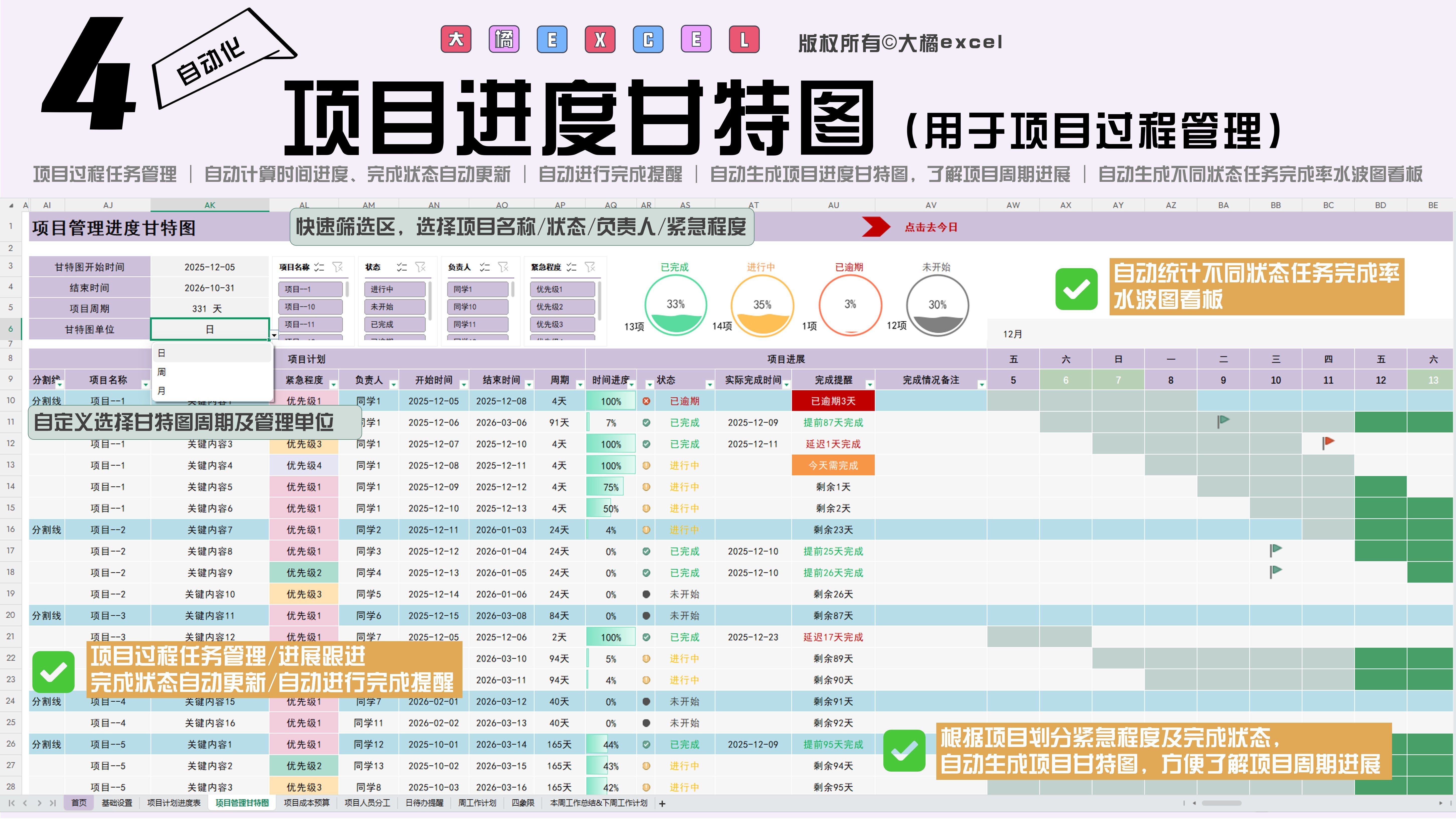Select 优先级2 in urgency slicer
Image resolution: width=1456 pixels, height=819 pixels.
[562, 307]
